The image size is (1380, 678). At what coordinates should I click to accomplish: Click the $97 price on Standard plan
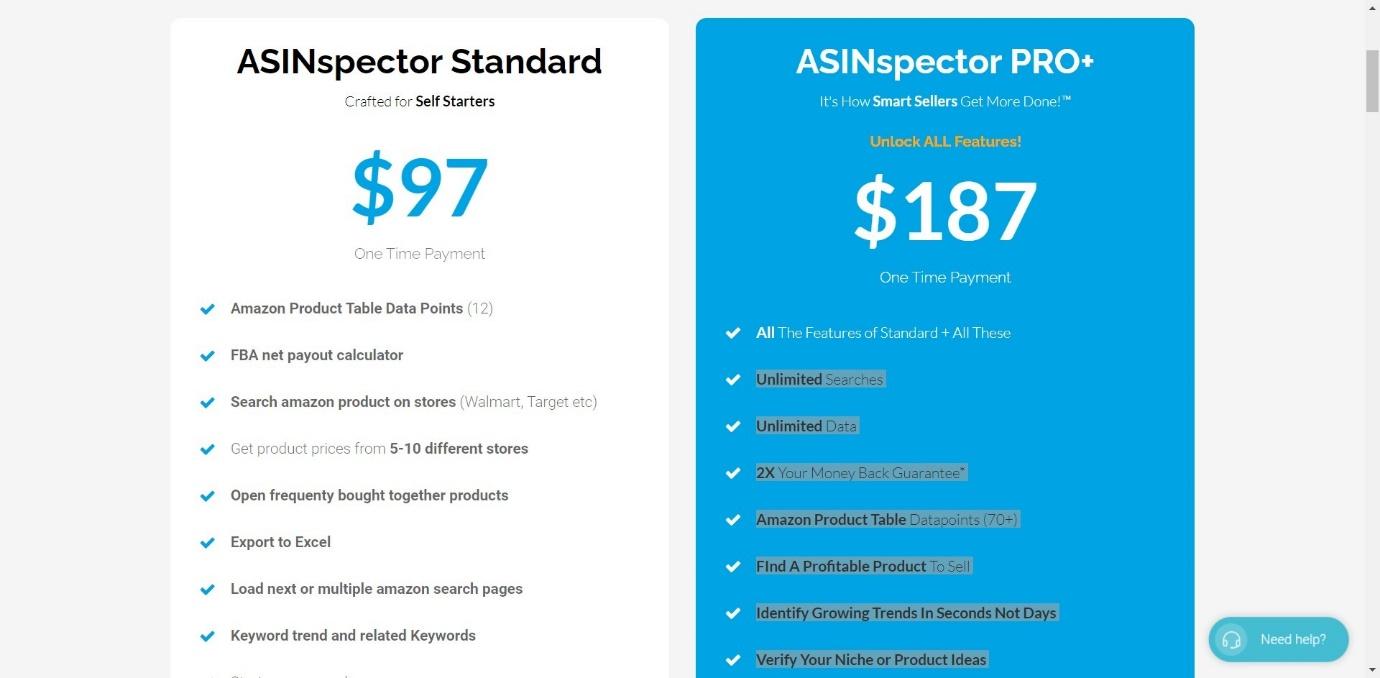click(420, 188)
